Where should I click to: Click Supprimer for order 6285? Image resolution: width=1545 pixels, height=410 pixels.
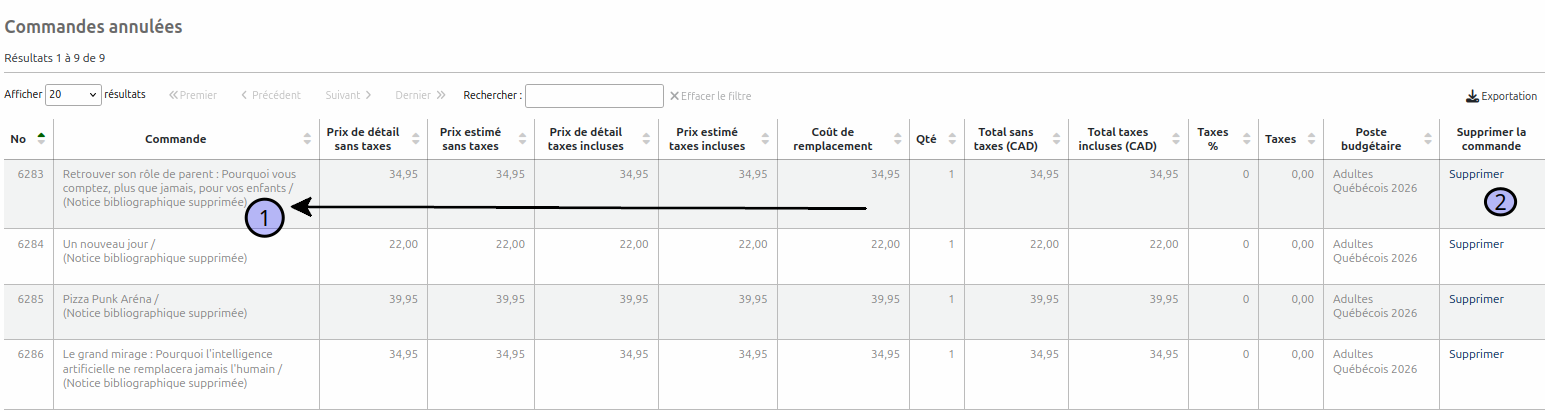click(1476, 299)
